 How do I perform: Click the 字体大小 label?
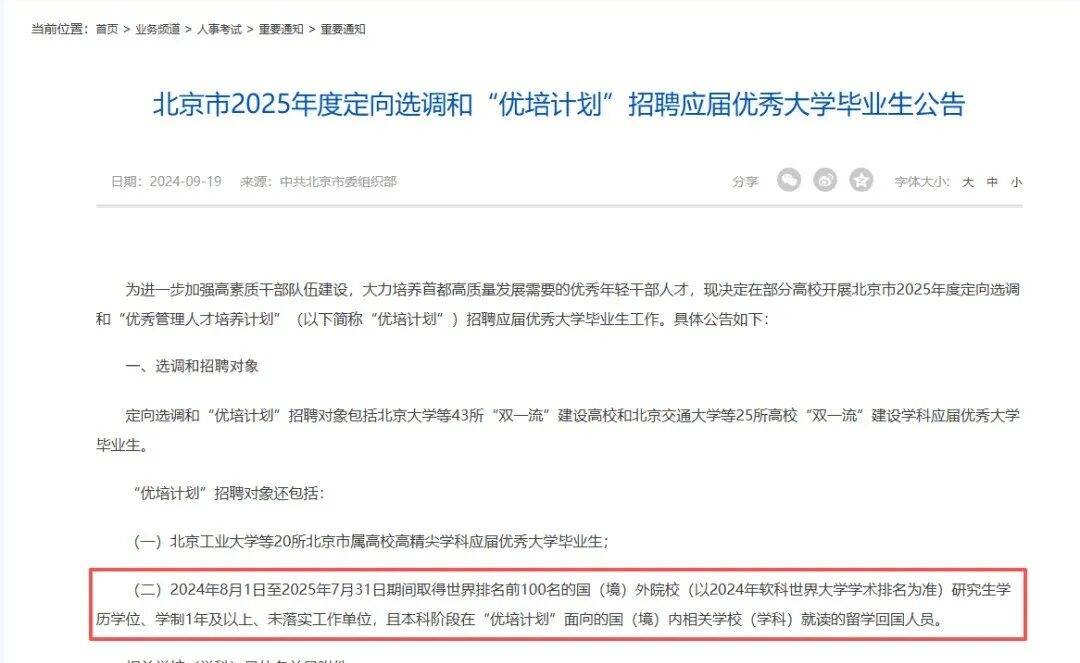point(922,182)
